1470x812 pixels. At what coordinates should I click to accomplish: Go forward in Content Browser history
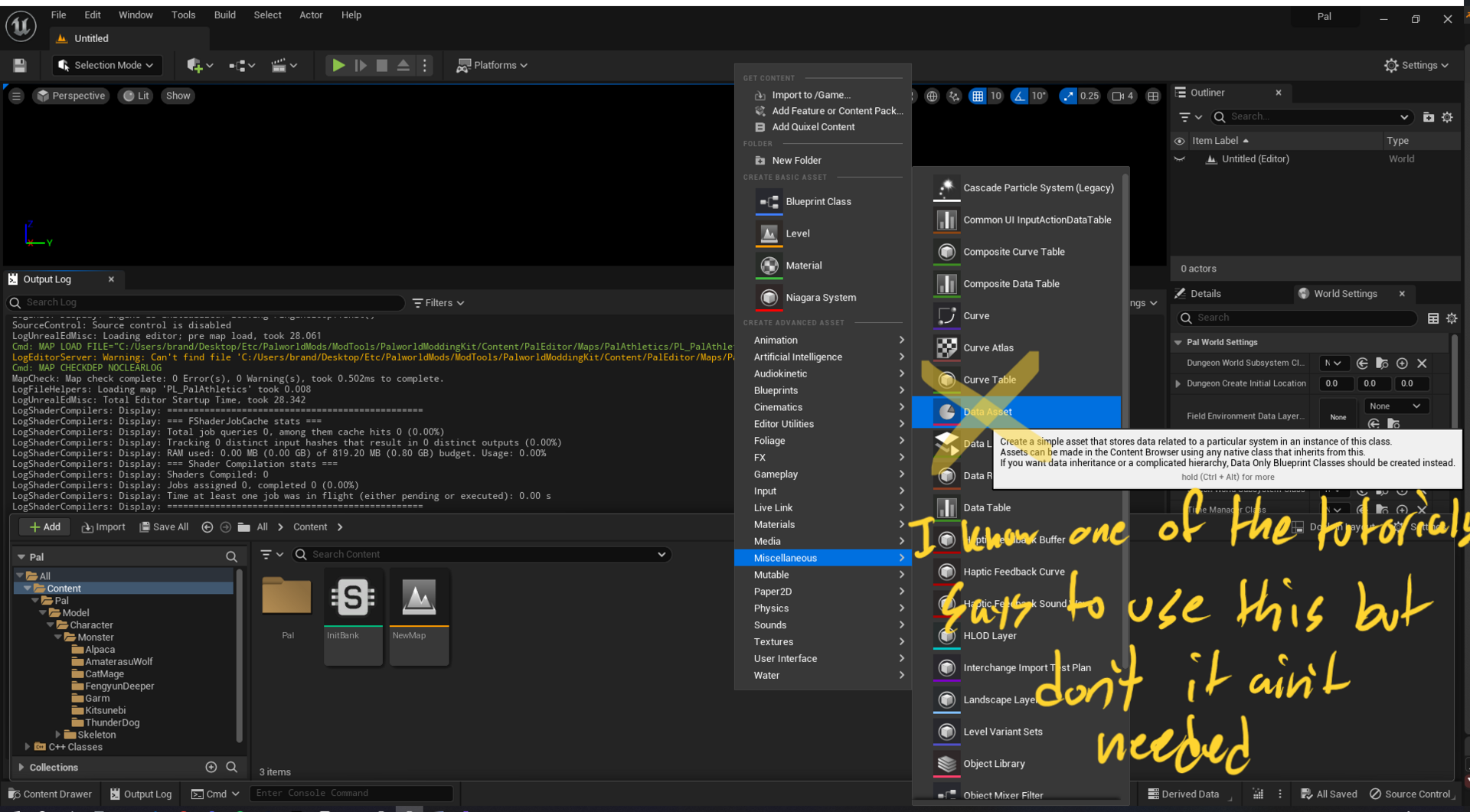[x=225, y=527]
